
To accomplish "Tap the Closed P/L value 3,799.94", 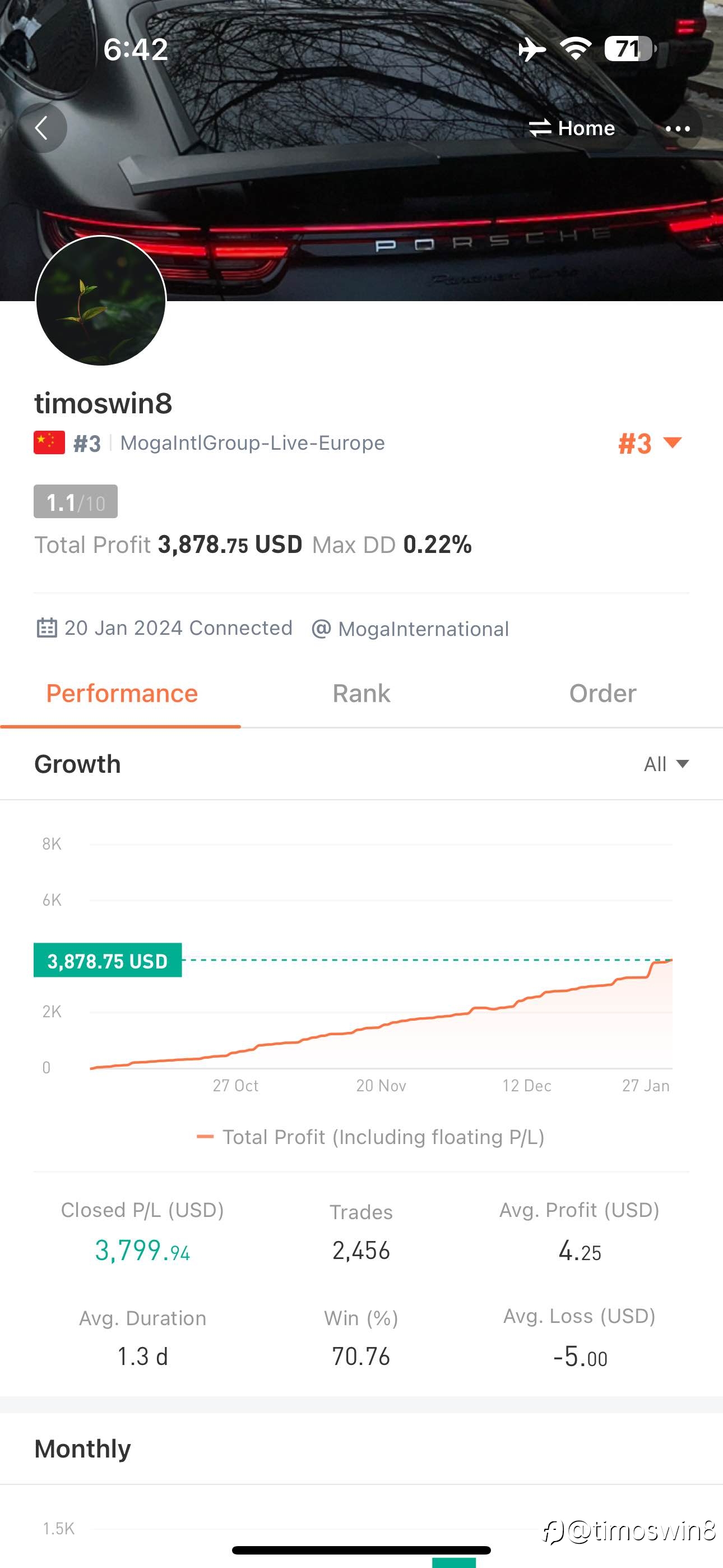I will 142,1251.
